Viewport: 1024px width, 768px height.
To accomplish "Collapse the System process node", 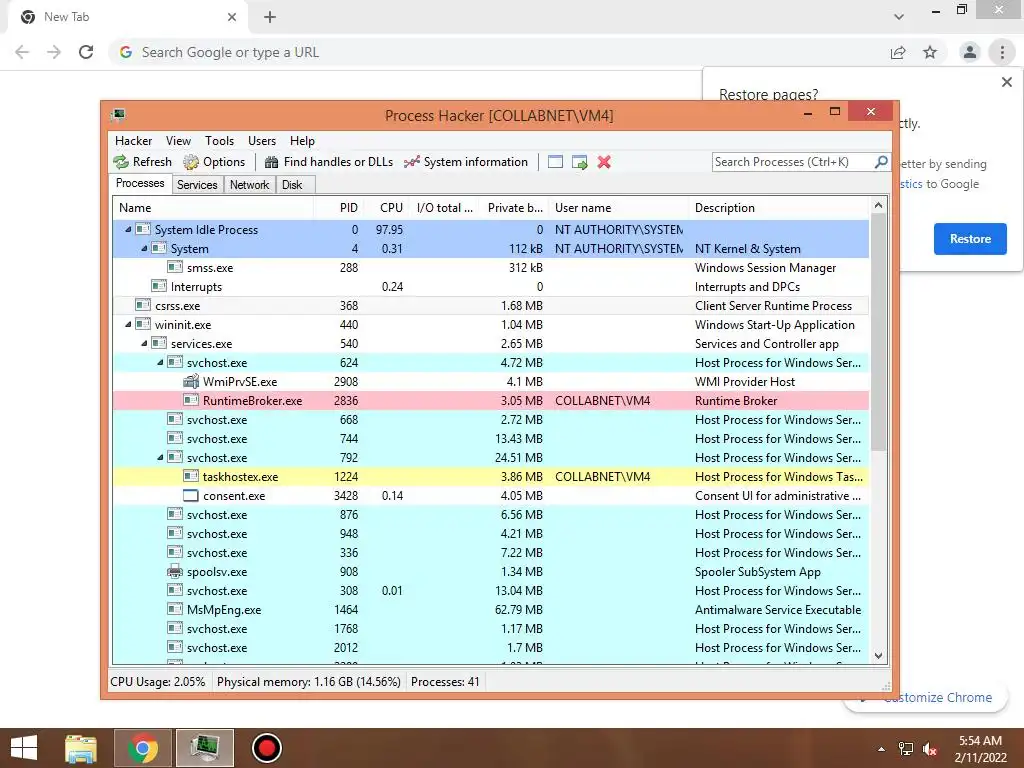I will pyautogui.click(x=144, y=248).
